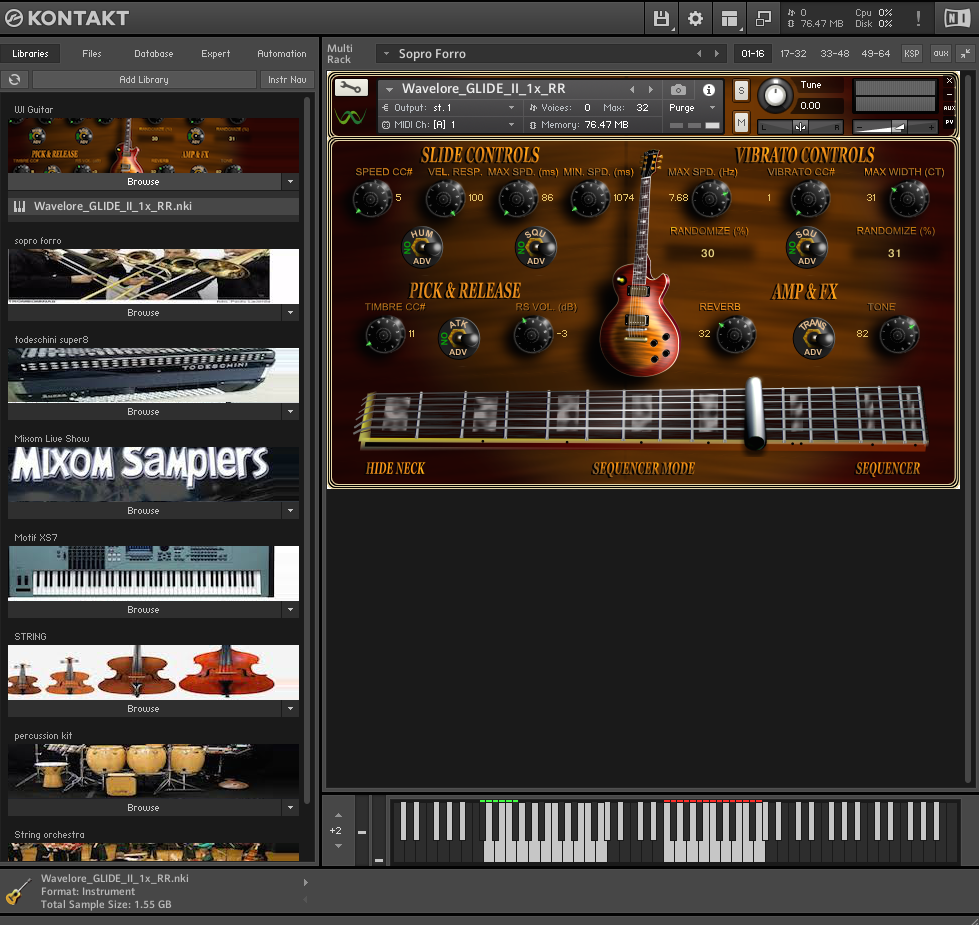Viewport: 979px width, 925px height.
Task: Open Motif XS7 Browse dropdown arrow
Action: [x=290, y=610]
